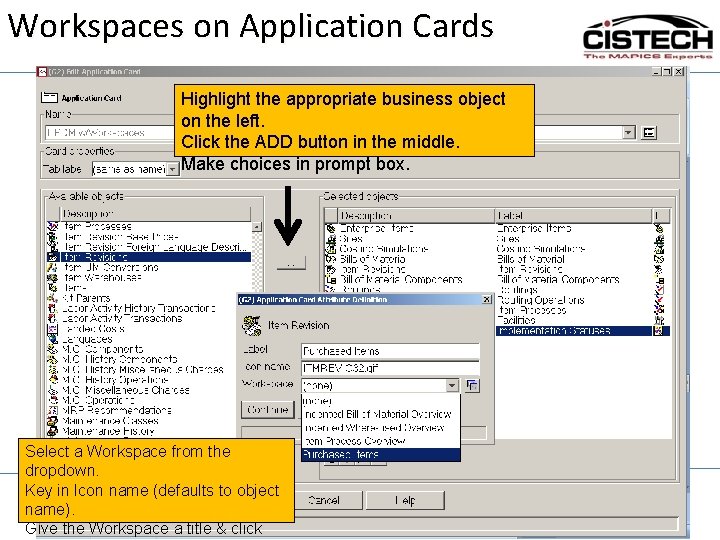Click the Item Revision icon in attribute dialog

[x=252, y=326]
